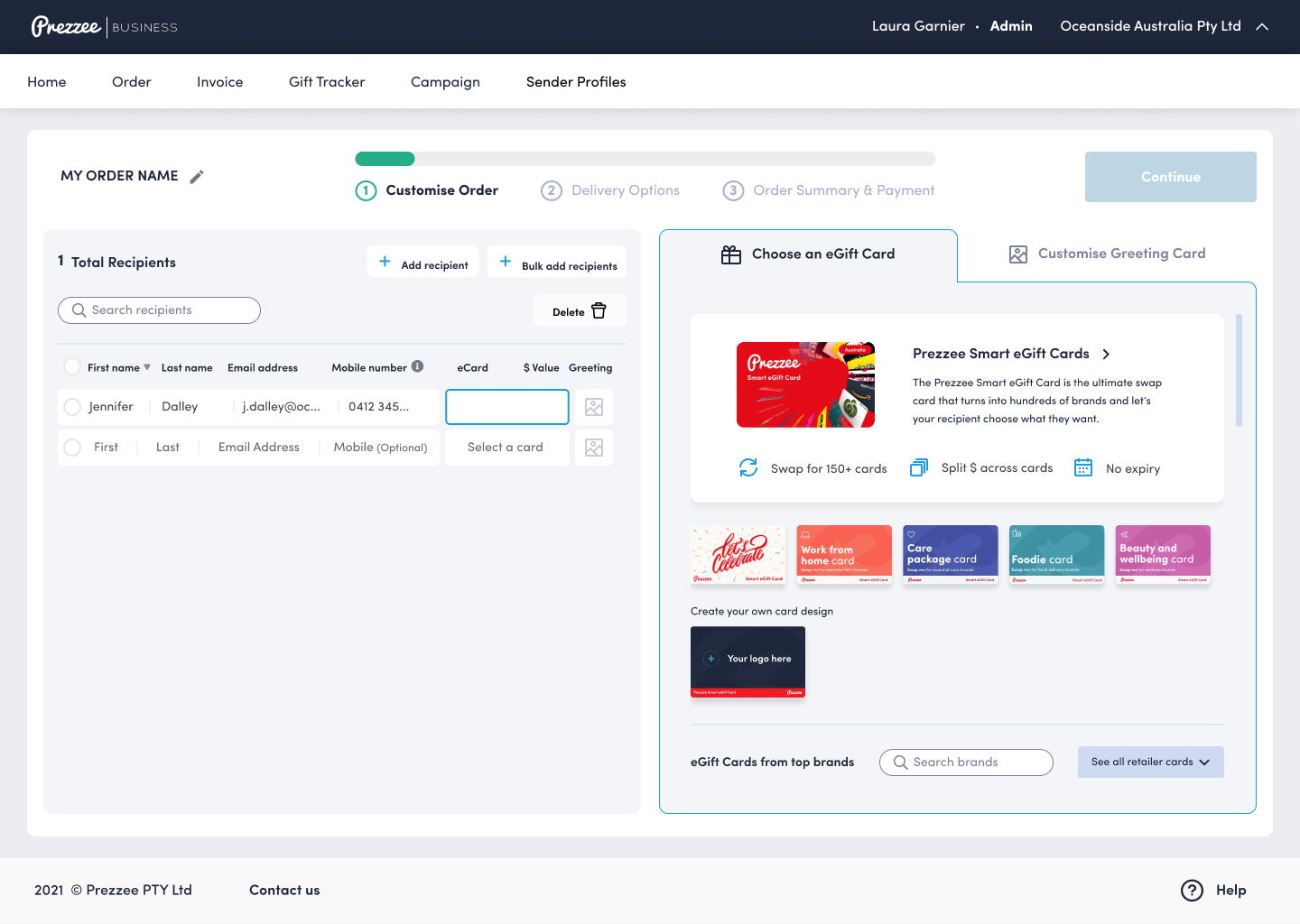Screen dimensions: 1300x924
Task: Click the Swap for 150+ cards icon
Action: point(748,467)
